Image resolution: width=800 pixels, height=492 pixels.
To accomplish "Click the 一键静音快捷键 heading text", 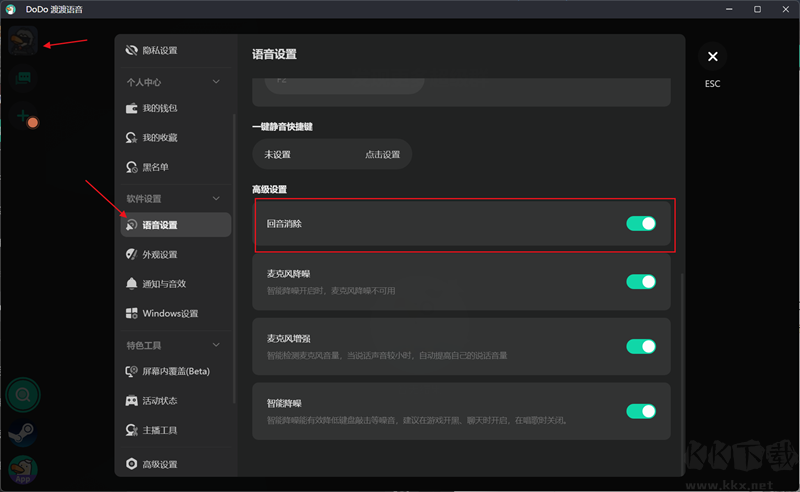I will tap(282, 127).
